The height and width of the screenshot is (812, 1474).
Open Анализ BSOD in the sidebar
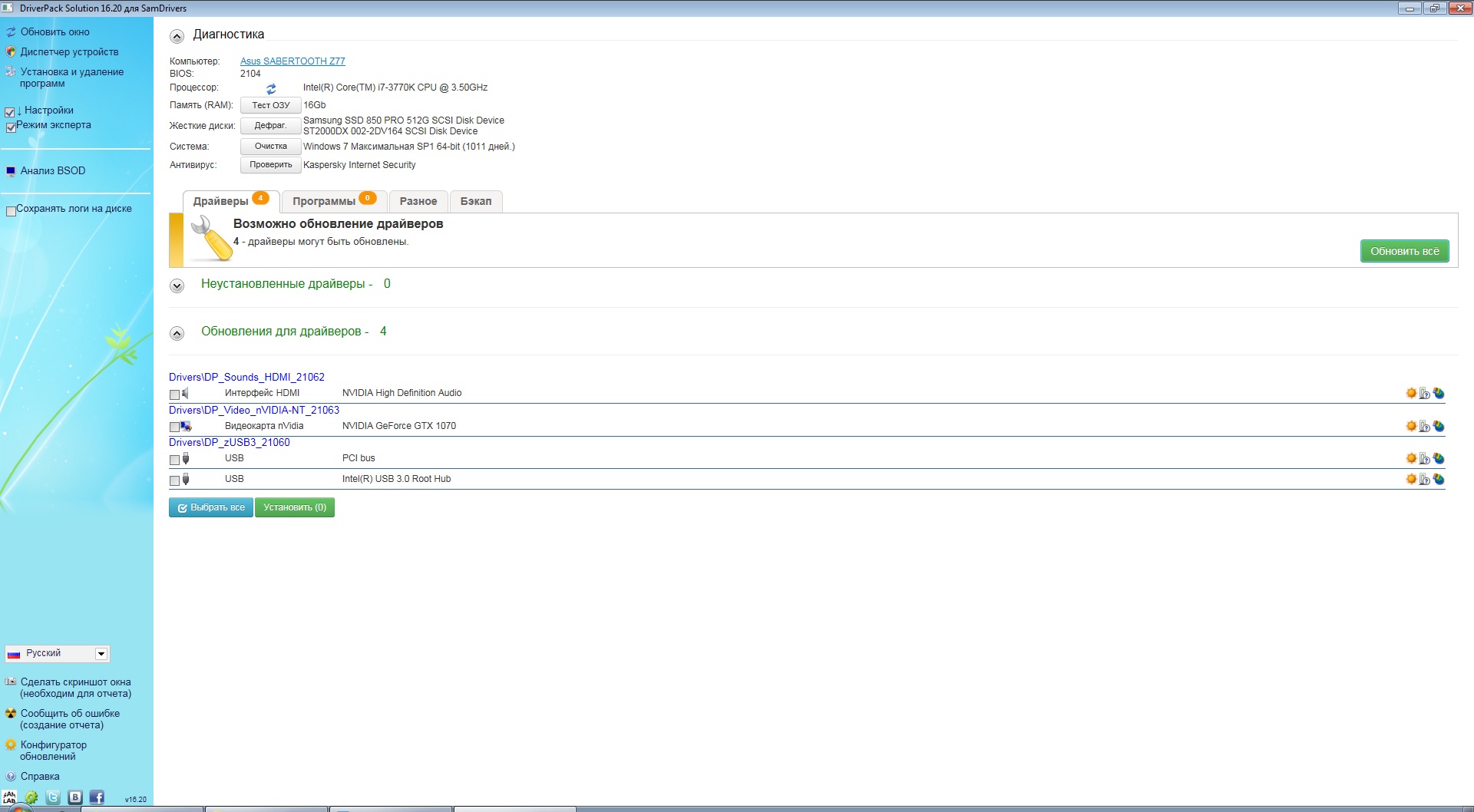(53, 171)
